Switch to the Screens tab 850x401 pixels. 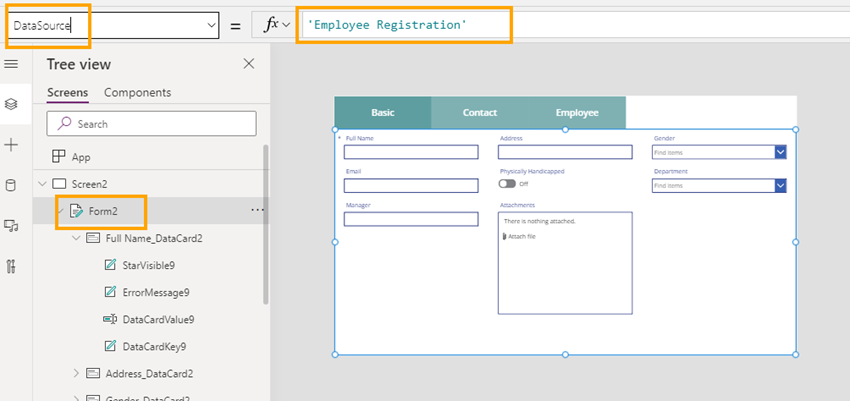(x=68, y=93)
